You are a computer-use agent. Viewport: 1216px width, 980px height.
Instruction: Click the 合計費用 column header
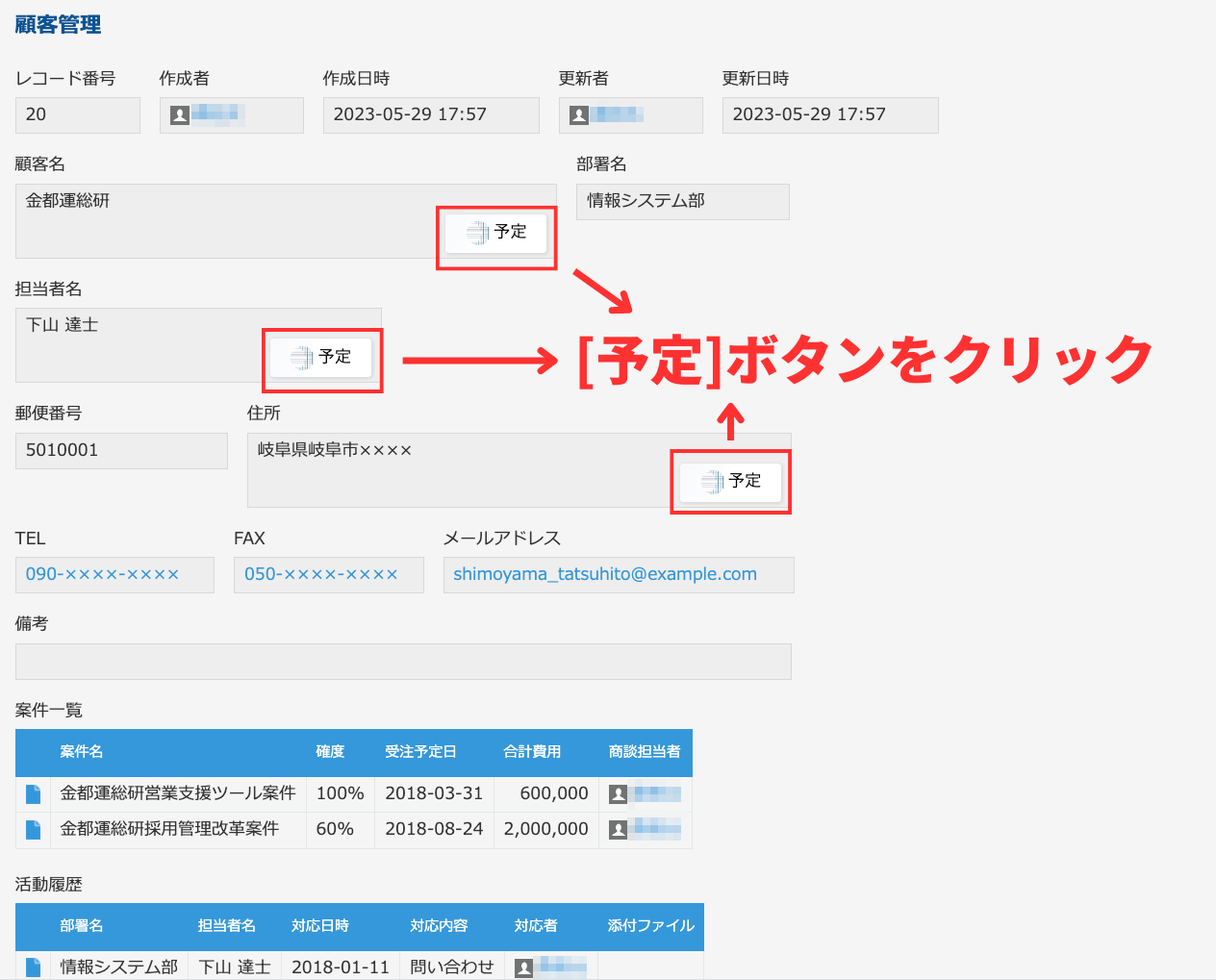[532, 752]
